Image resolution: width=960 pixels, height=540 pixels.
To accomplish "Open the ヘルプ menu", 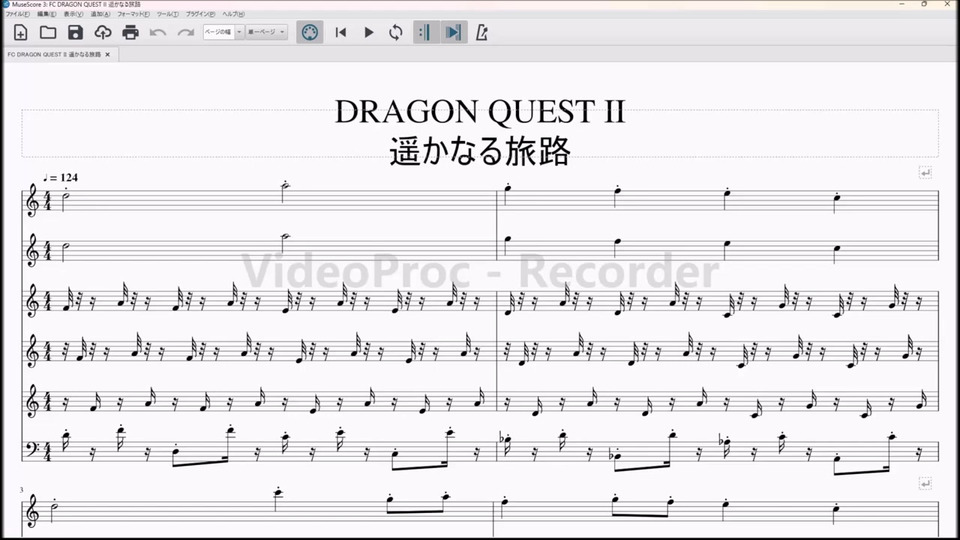I will tap(233, 14).
